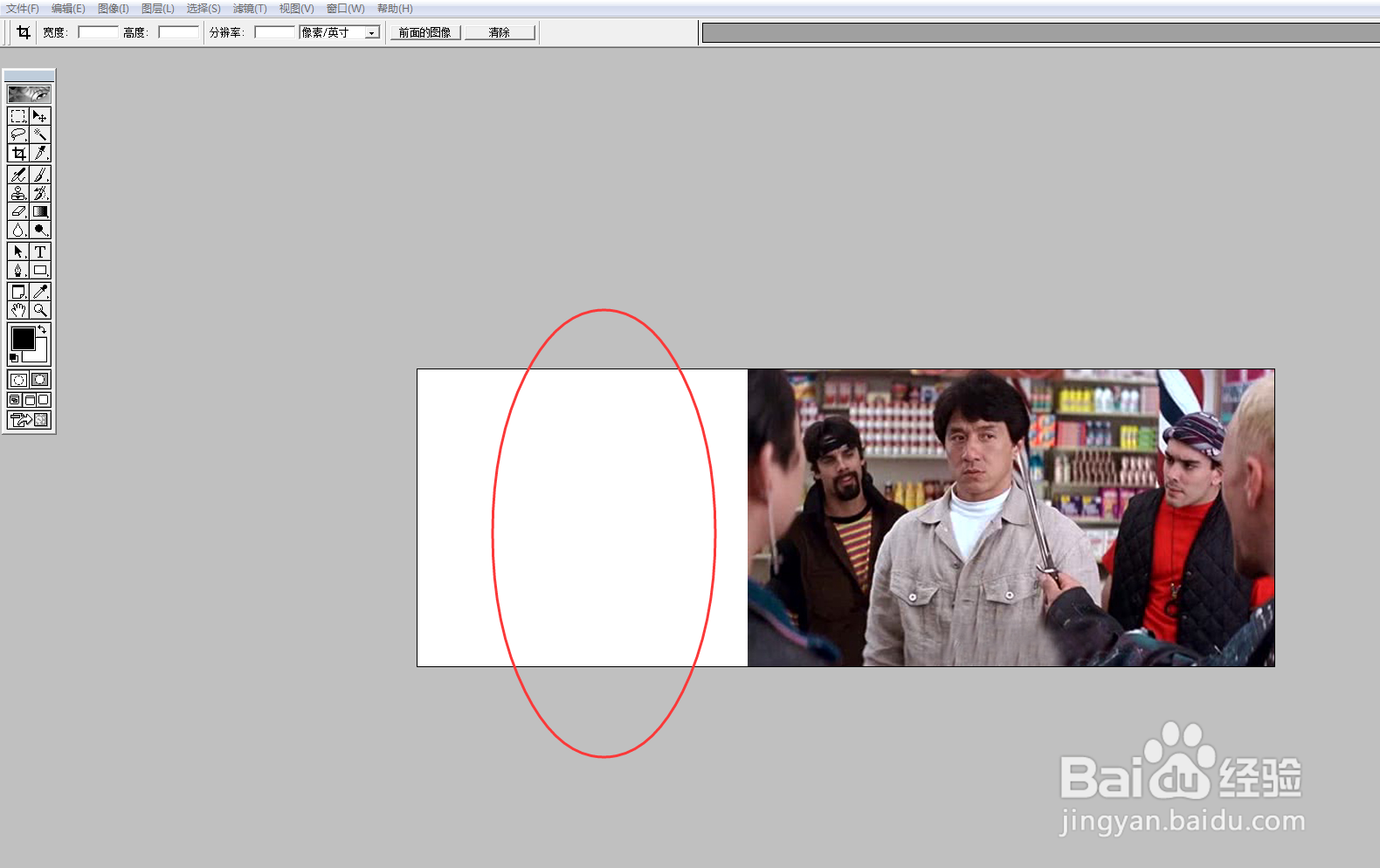Select the Slice tool

click(40, 153)
